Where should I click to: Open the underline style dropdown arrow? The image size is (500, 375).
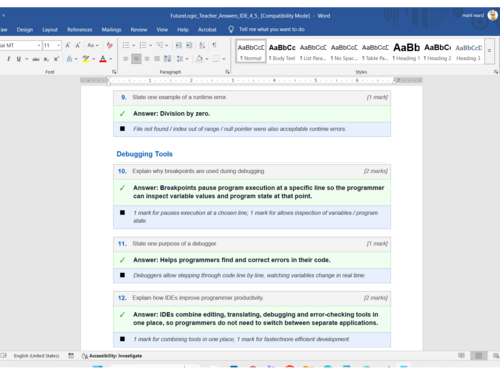click(x=26, y=59)
